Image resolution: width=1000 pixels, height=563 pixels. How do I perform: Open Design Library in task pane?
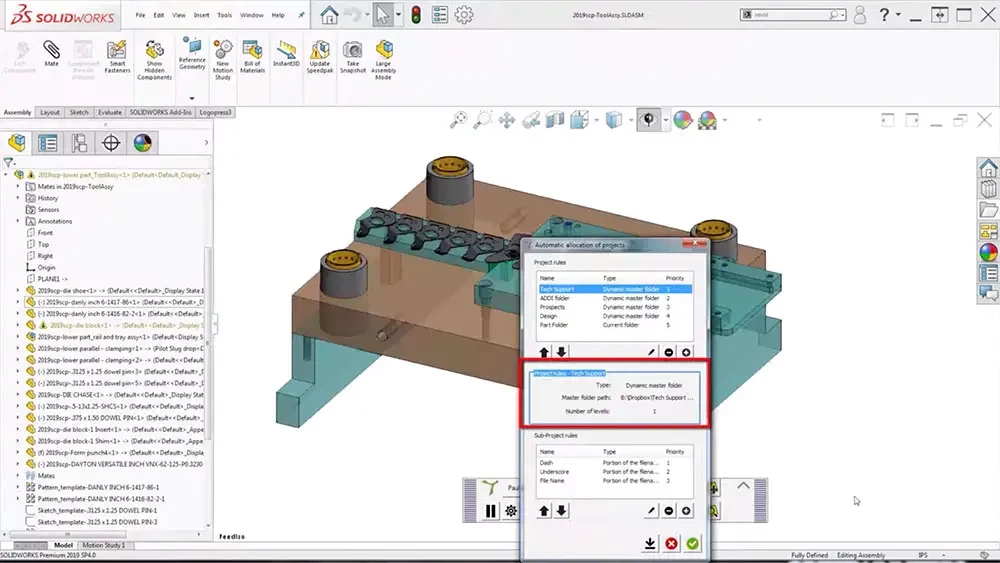989,189
